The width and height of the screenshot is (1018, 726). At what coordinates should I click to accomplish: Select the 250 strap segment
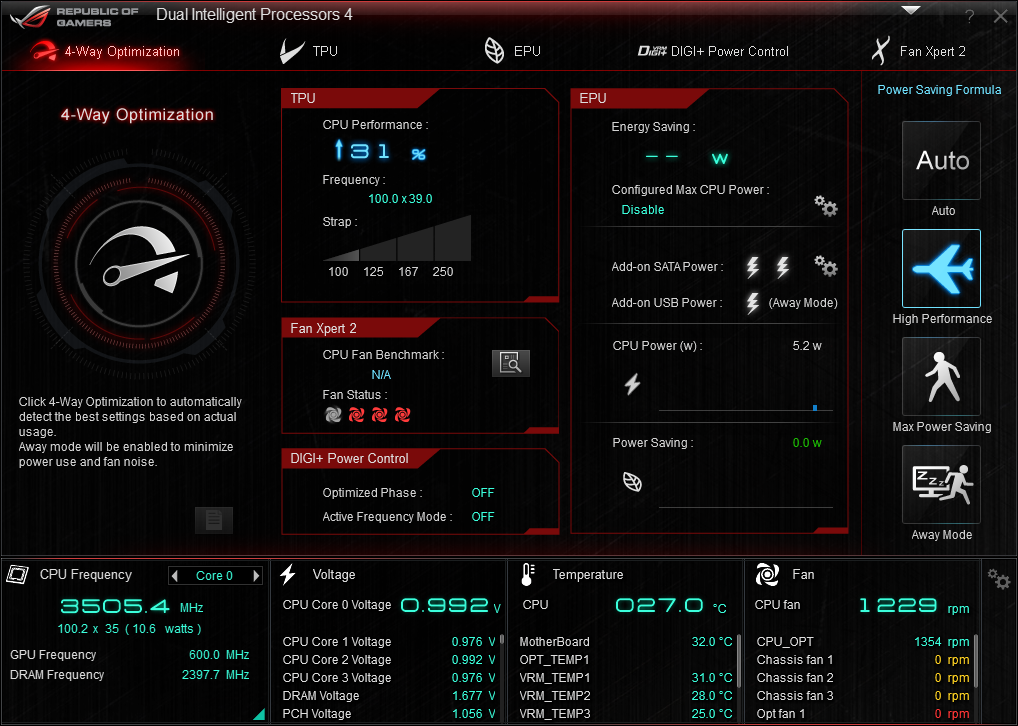coord(453,238)
